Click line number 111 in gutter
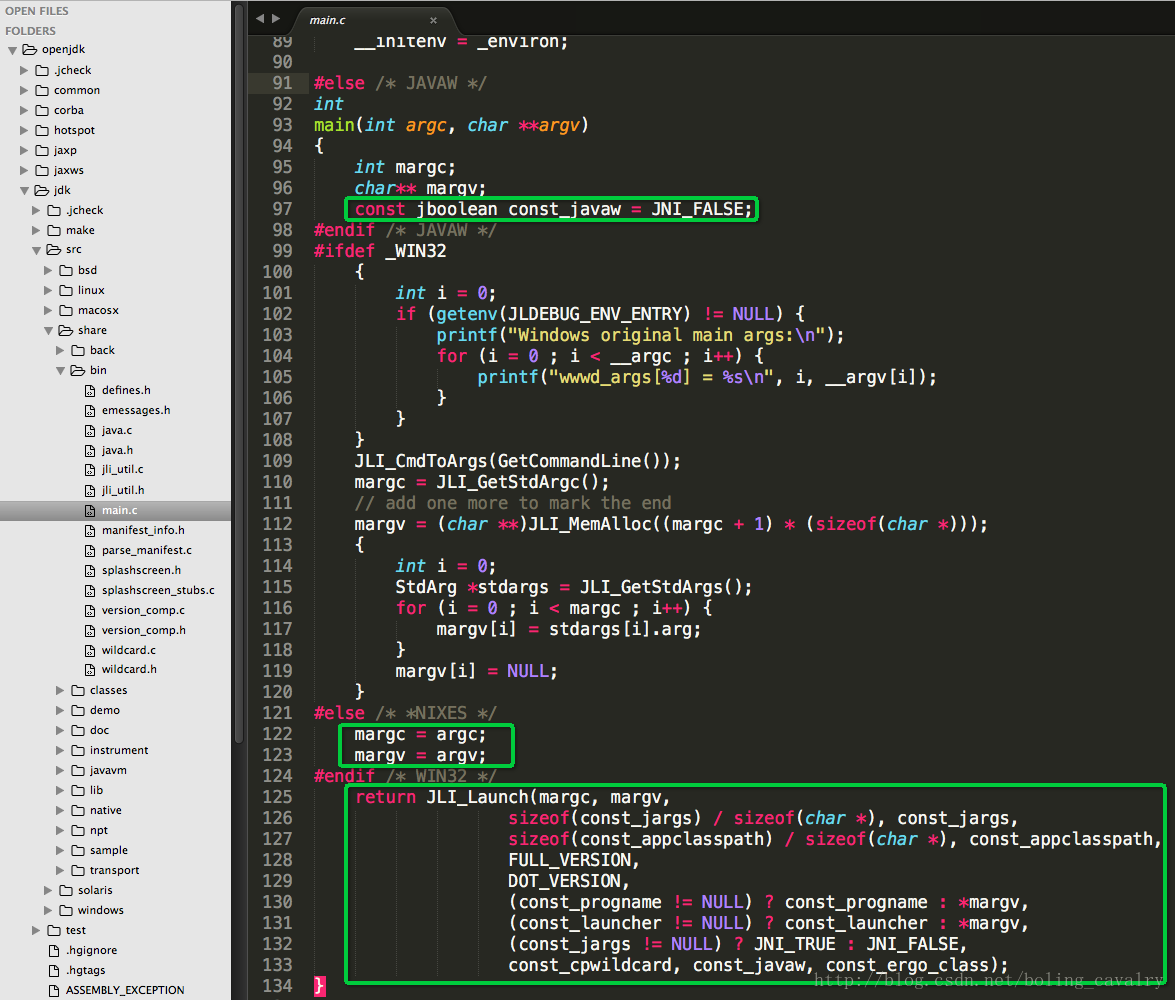The image size is (1175, 1000). point(277,503)
